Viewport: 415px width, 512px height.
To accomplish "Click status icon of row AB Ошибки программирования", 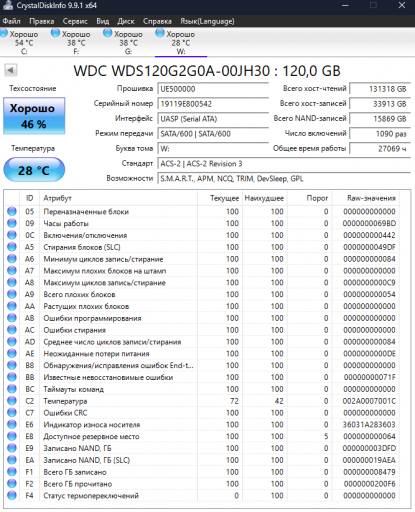I will click(x=12, y=318).
